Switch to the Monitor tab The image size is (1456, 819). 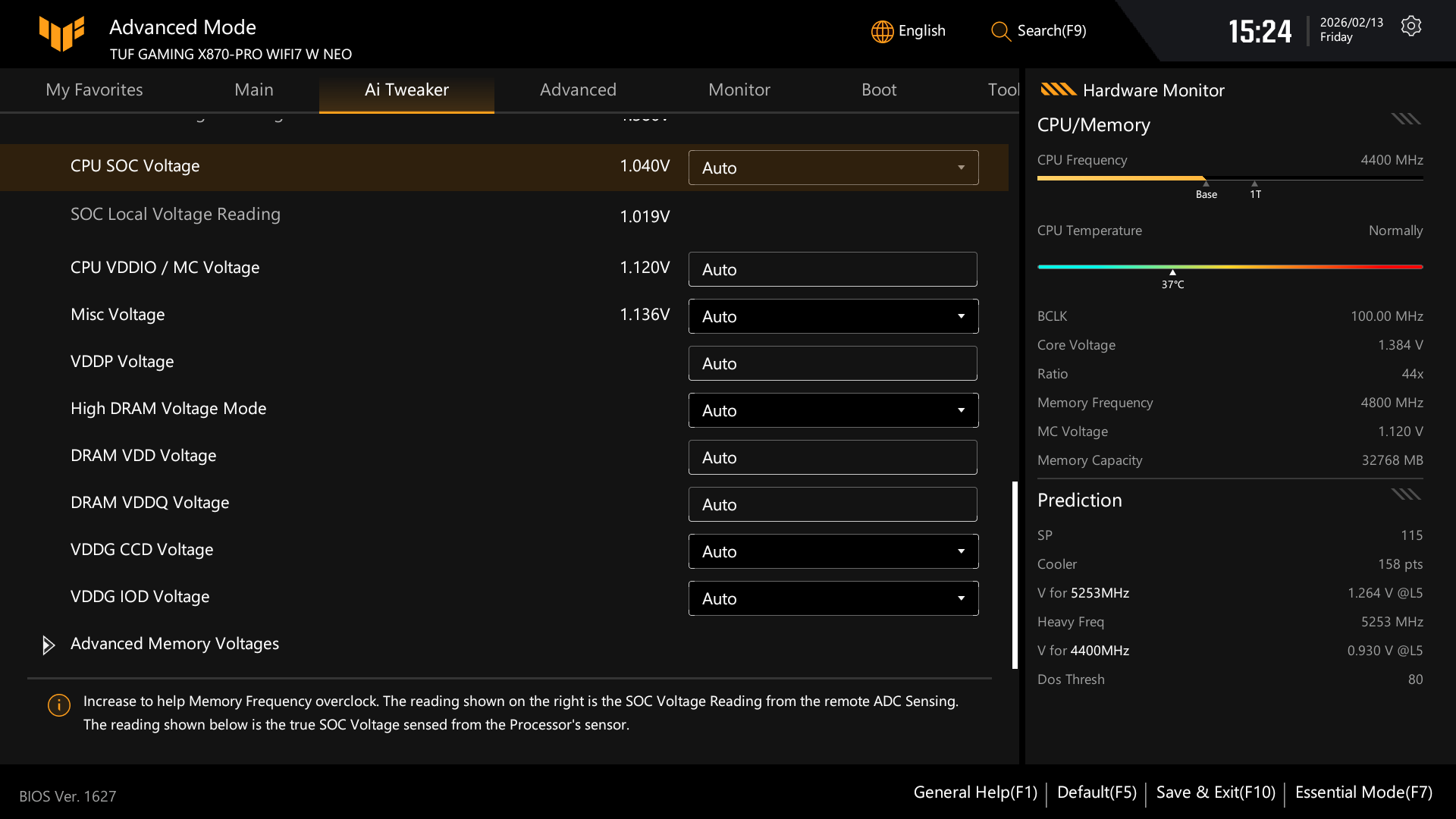tap(739, 89)
